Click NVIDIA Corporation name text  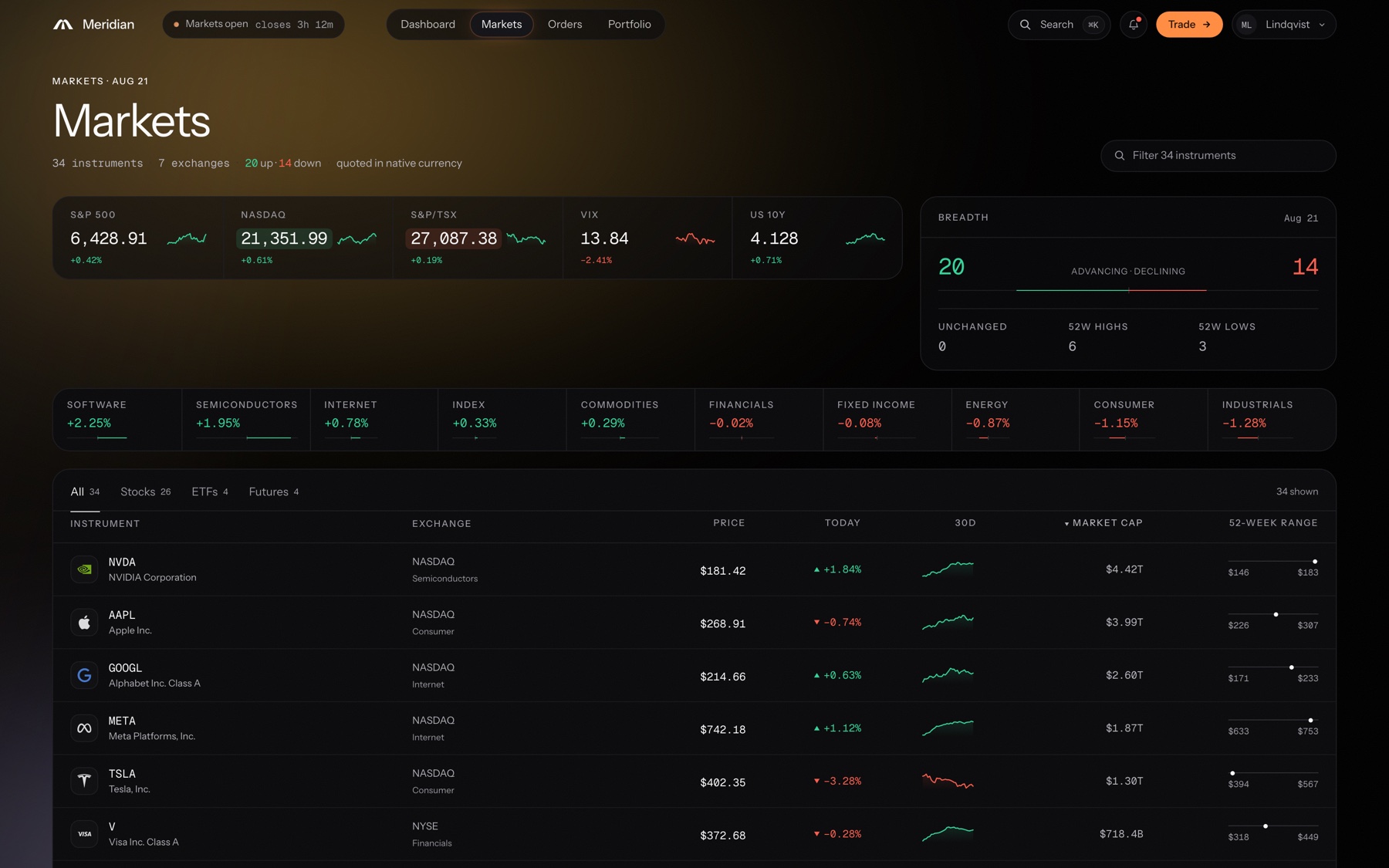click(x=153, y=578)
